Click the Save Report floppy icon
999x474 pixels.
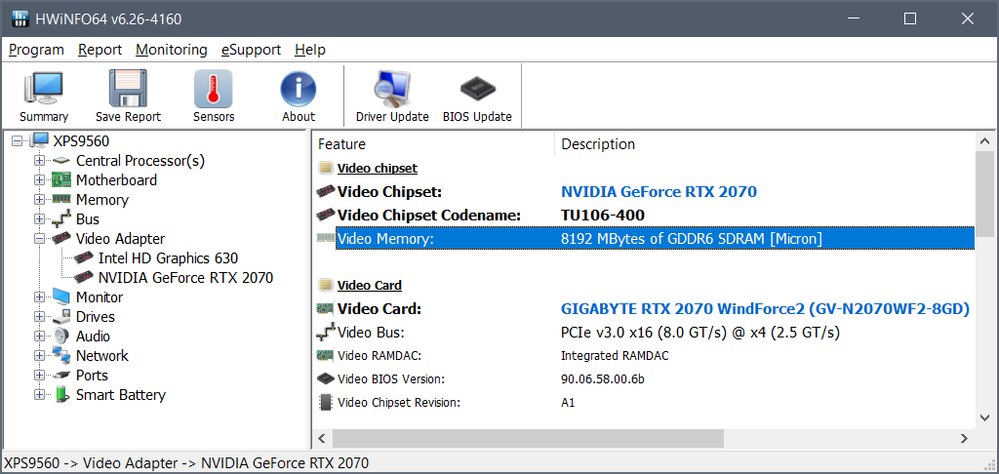[x=128, y=89]
